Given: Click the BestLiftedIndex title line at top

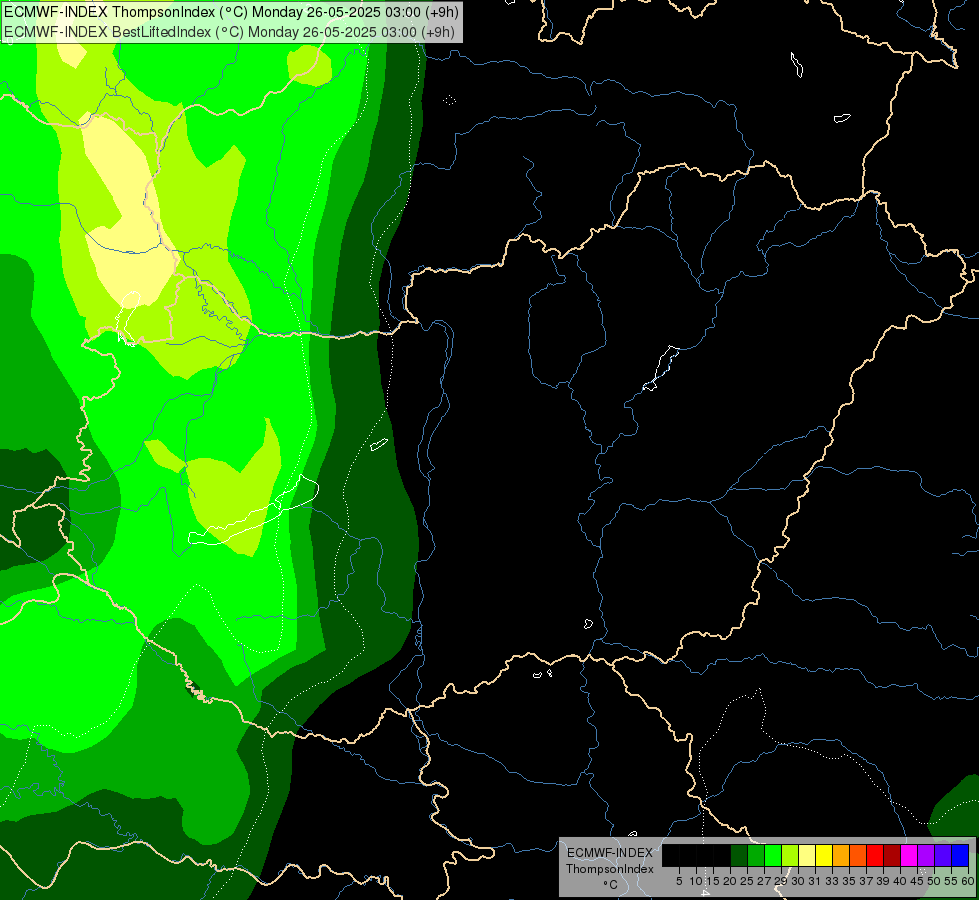Looking at the screenshot, I should click(229, 32).
